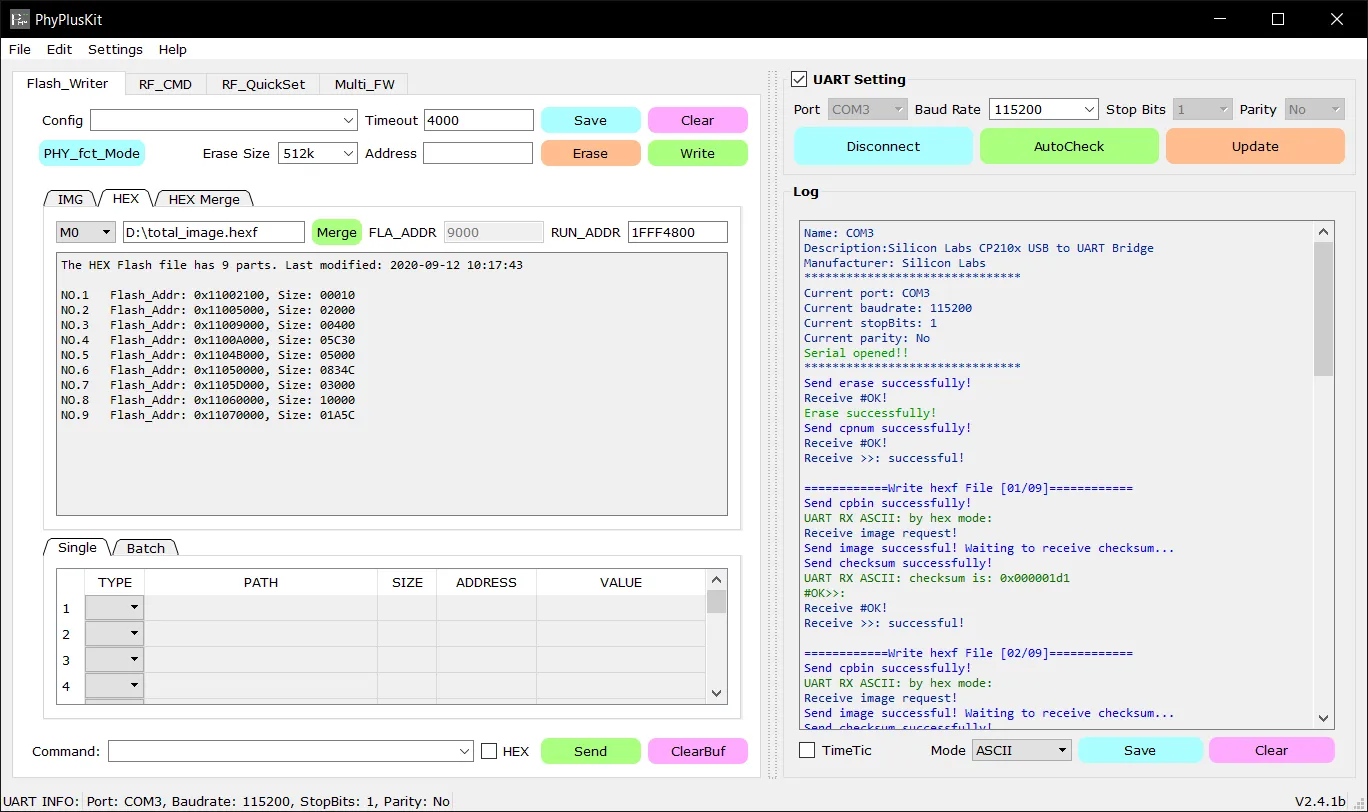Expand the M0 core selector dropdown
This screenshot has height=812, width=1368.
(86, 232)
